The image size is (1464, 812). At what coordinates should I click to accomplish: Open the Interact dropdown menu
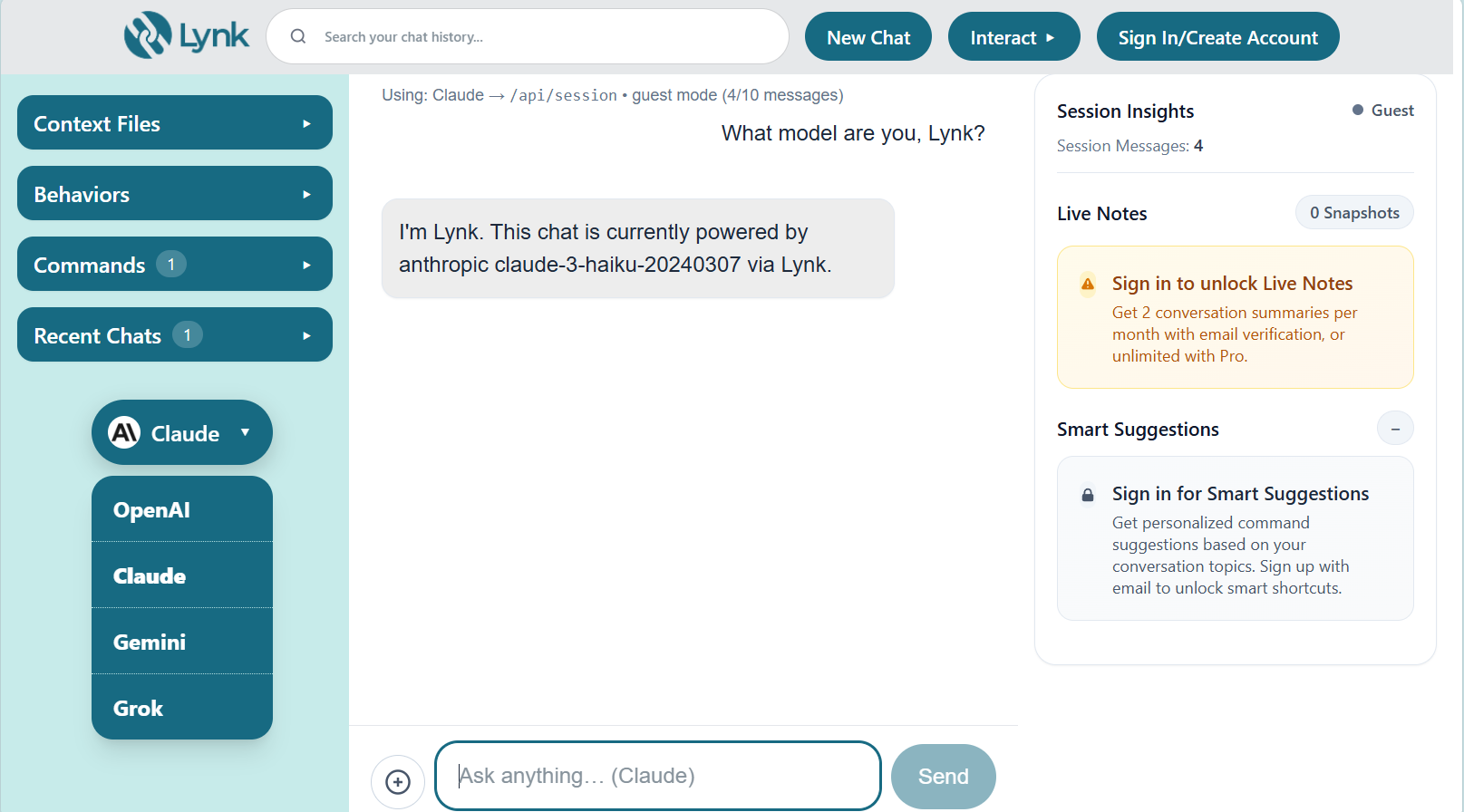click(1013, 36)
